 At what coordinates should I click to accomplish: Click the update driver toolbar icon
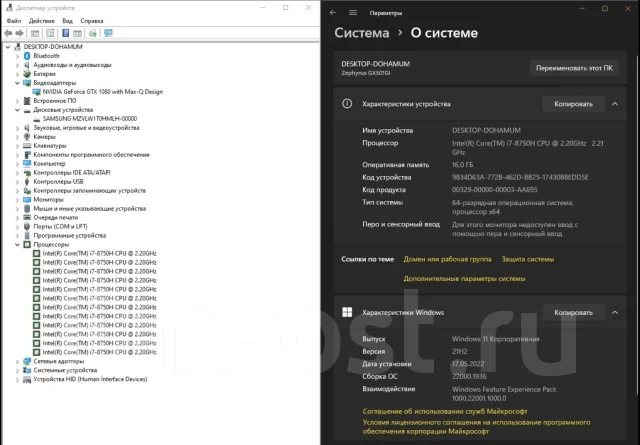click(93, 33)
